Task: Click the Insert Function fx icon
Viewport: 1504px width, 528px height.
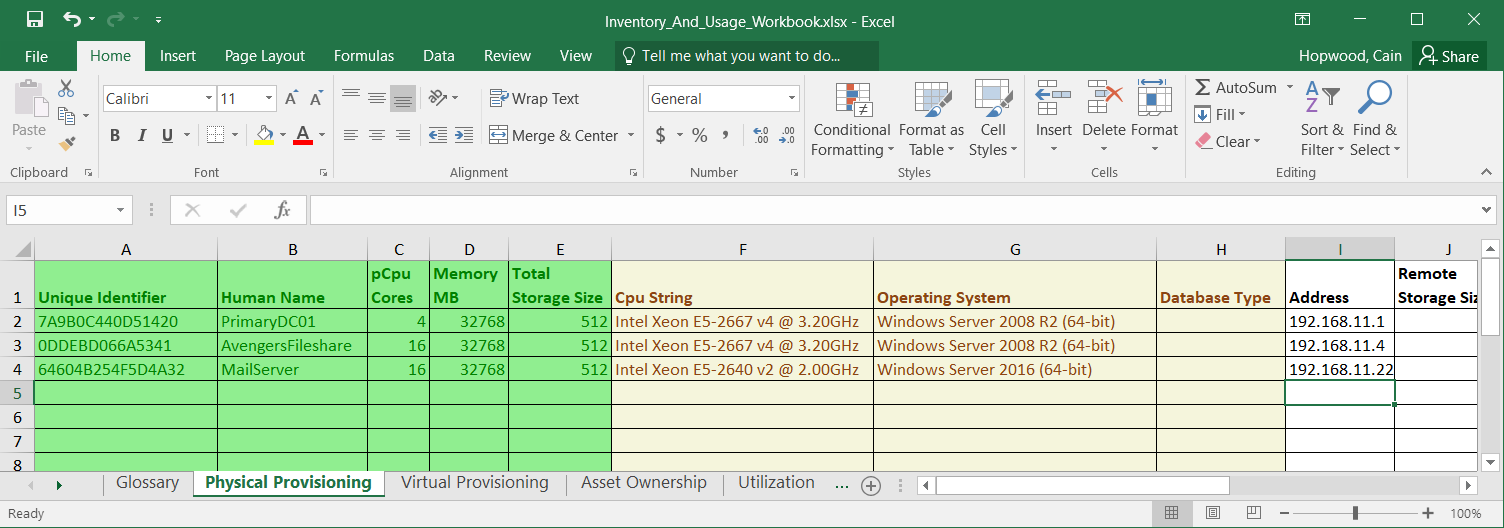Action: [x=283, y=210]
